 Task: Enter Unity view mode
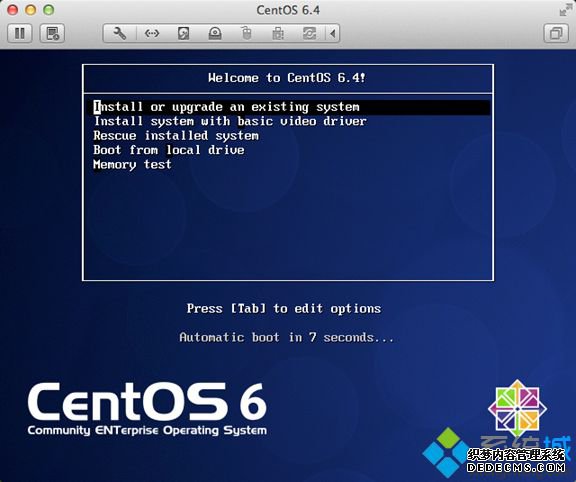(556, 33)
